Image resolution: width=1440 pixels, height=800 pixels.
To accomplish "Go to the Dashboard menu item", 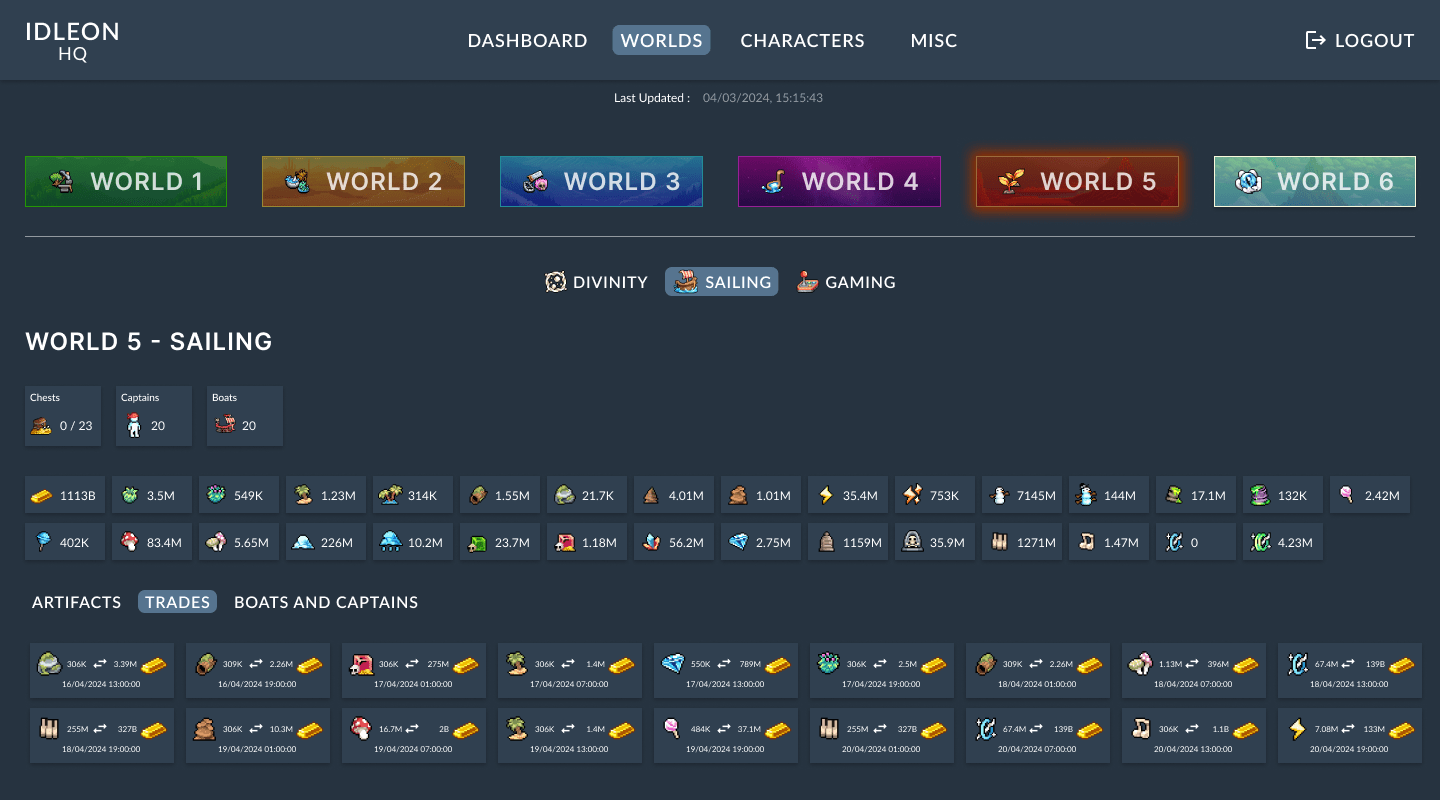I will click(527, 40).
